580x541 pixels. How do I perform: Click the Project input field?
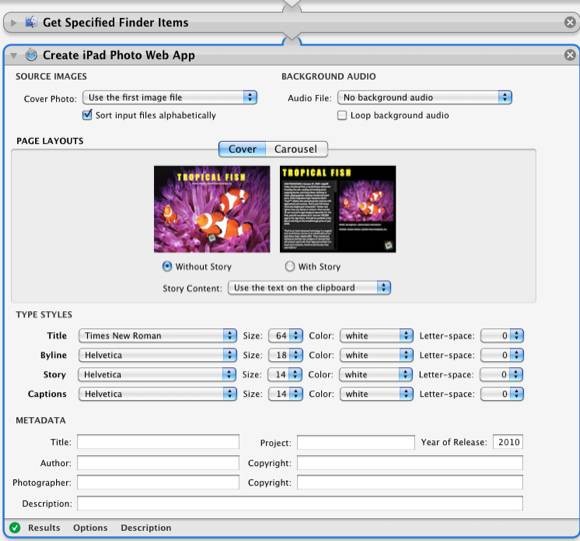pyautogui.click(x=356, y=442)
